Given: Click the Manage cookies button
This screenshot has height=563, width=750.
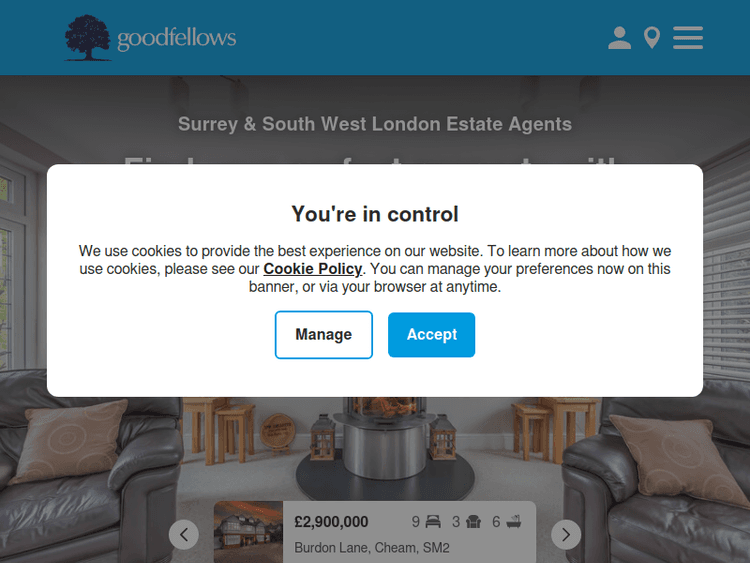Looking at the screenshot, I should pyautogui.click(x=324, y=334).
